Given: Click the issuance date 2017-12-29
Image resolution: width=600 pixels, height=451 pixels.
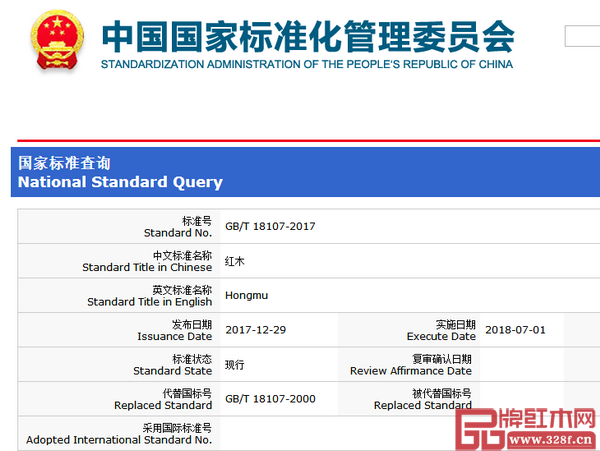Looking at the screenshot, I should [258, 330].
